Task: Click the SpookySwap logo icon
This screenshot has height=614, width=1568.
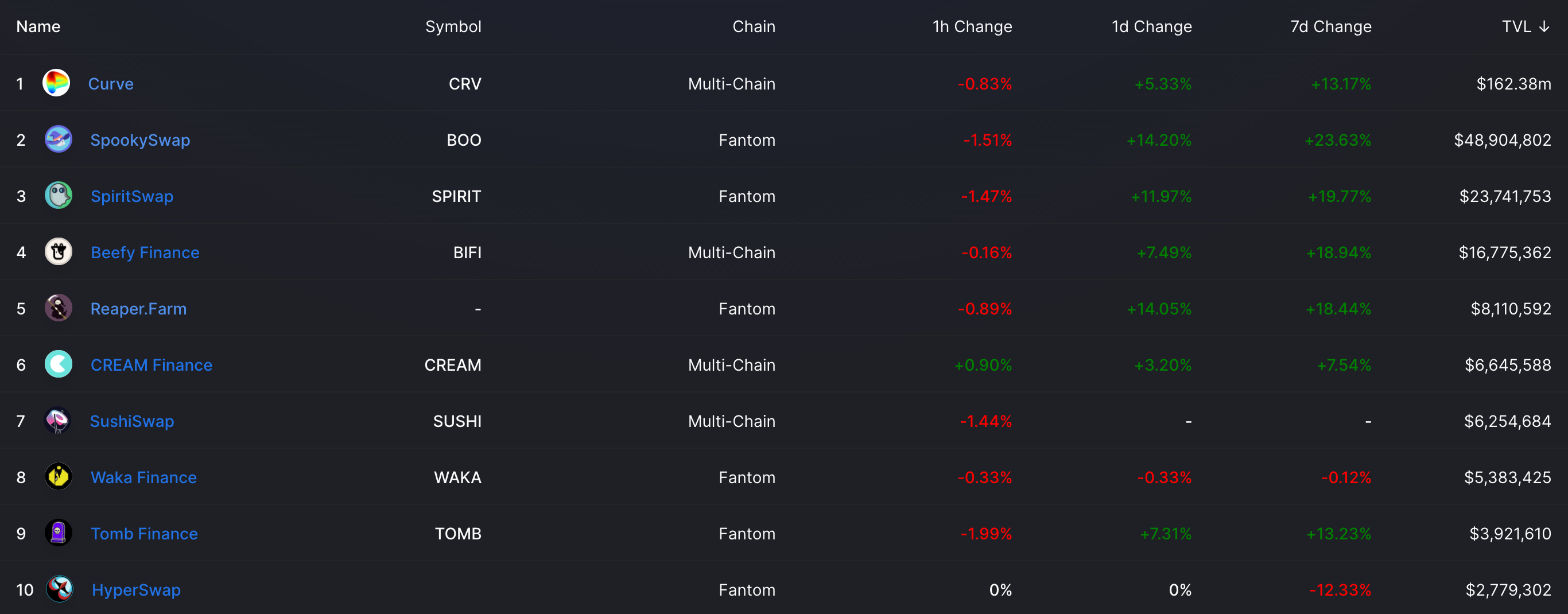Action: click(x=59, y=139)
